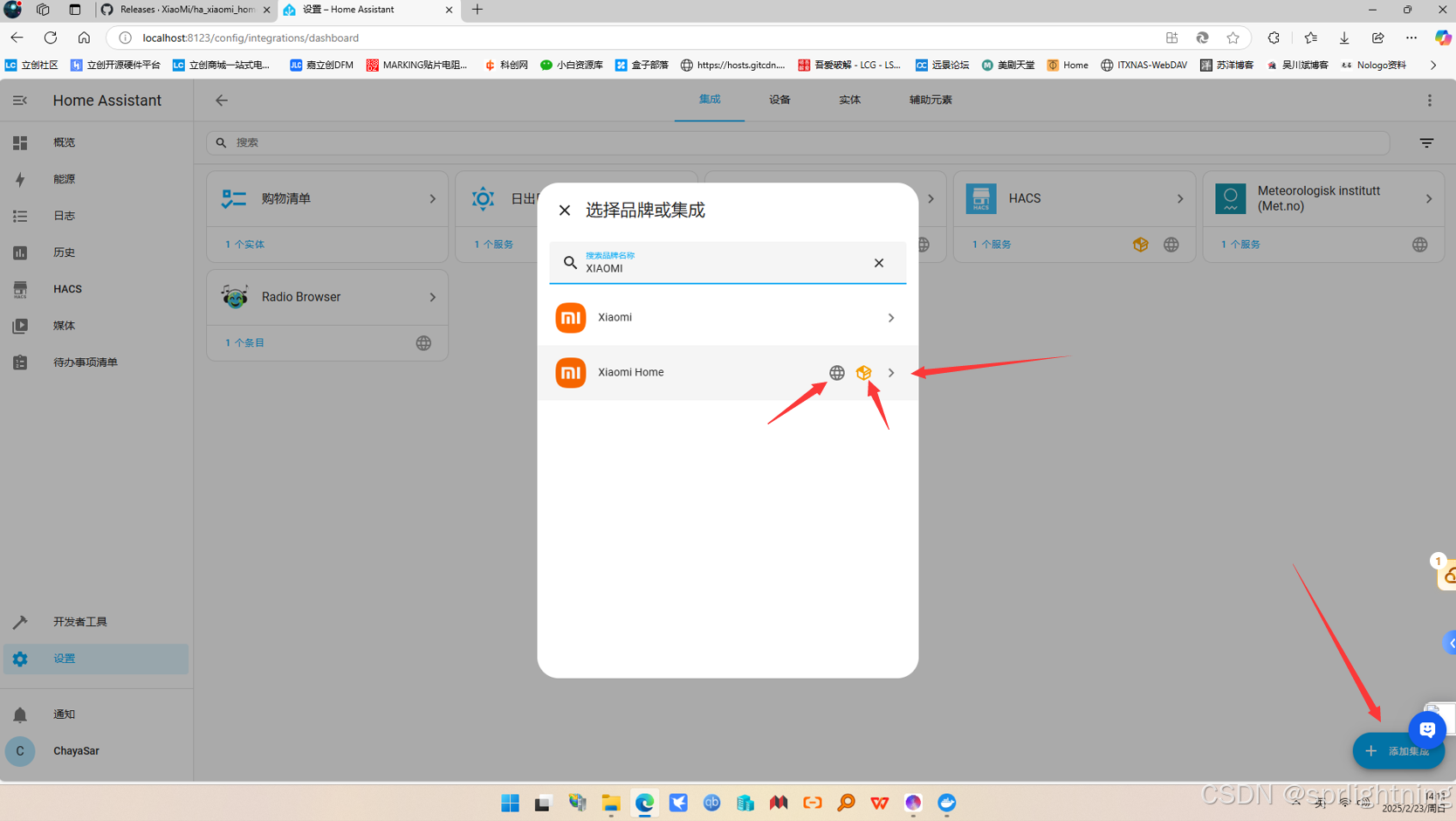Click 1 个服务 under HACS card
This screenshot has height=821, width=1456.
click(992, 245)
